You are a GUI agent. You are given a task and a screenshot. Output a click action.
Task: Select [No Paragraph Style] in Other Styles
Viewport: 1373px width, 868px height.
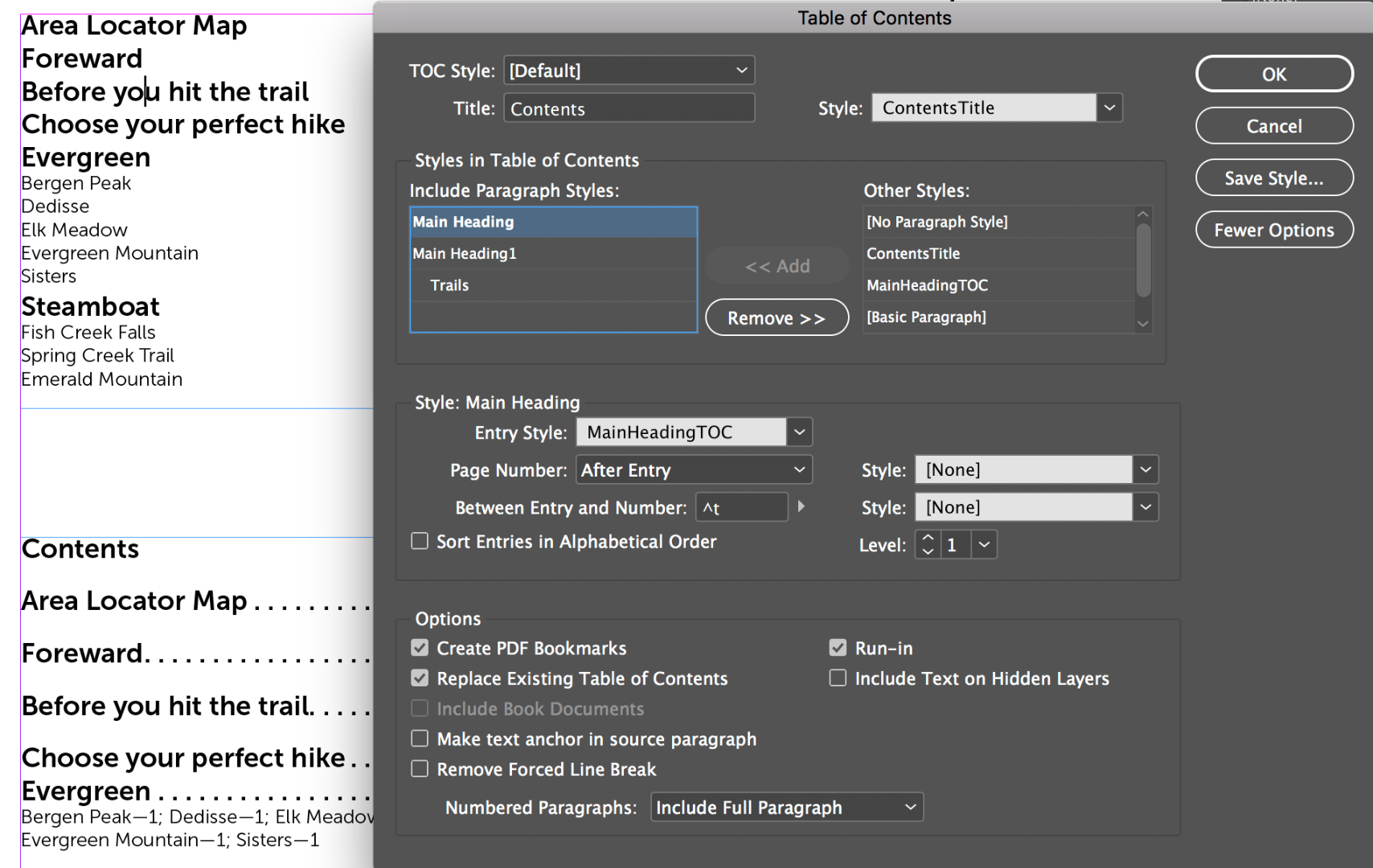tap(998, 222)
